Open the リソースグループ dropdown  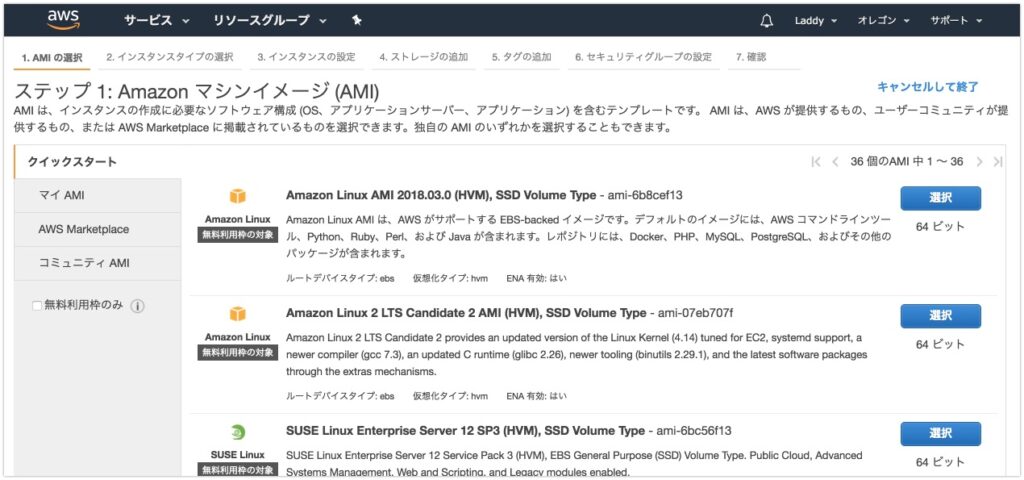click(x=270, y=20)
